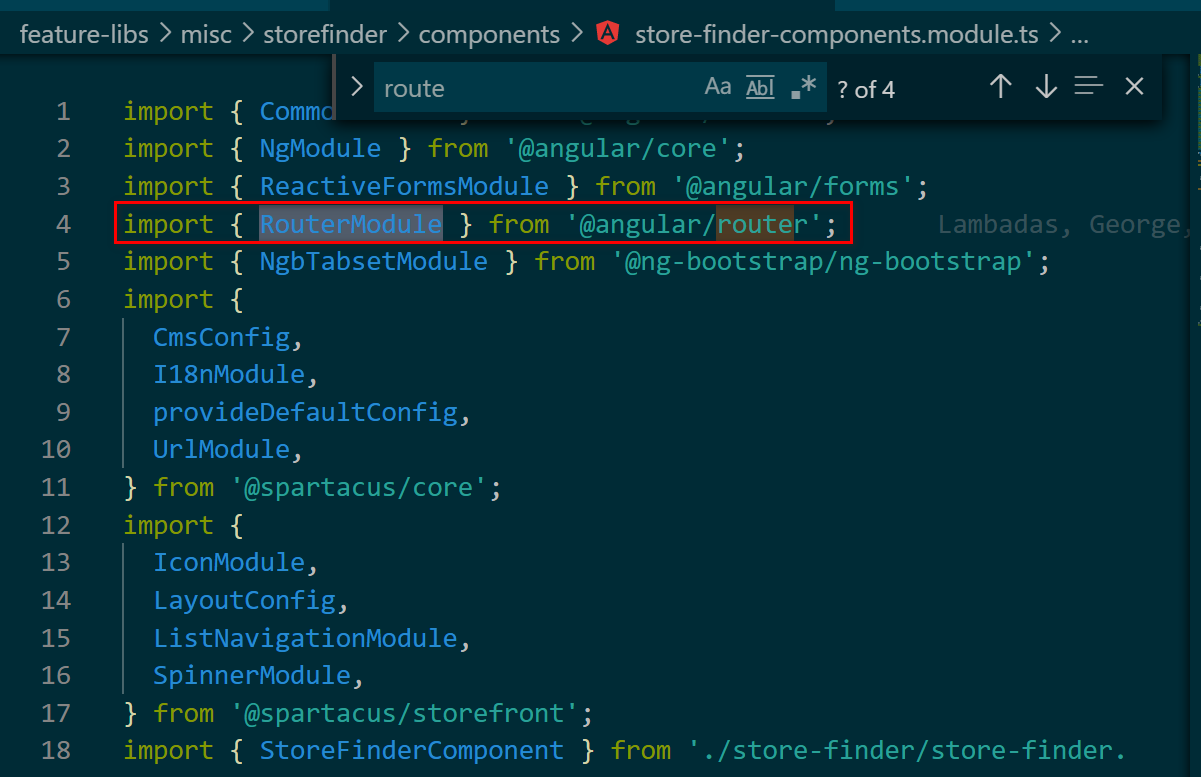Click 'NgModule' on line 2
This screenshot has width=1201, height=777.
(320, 149)
